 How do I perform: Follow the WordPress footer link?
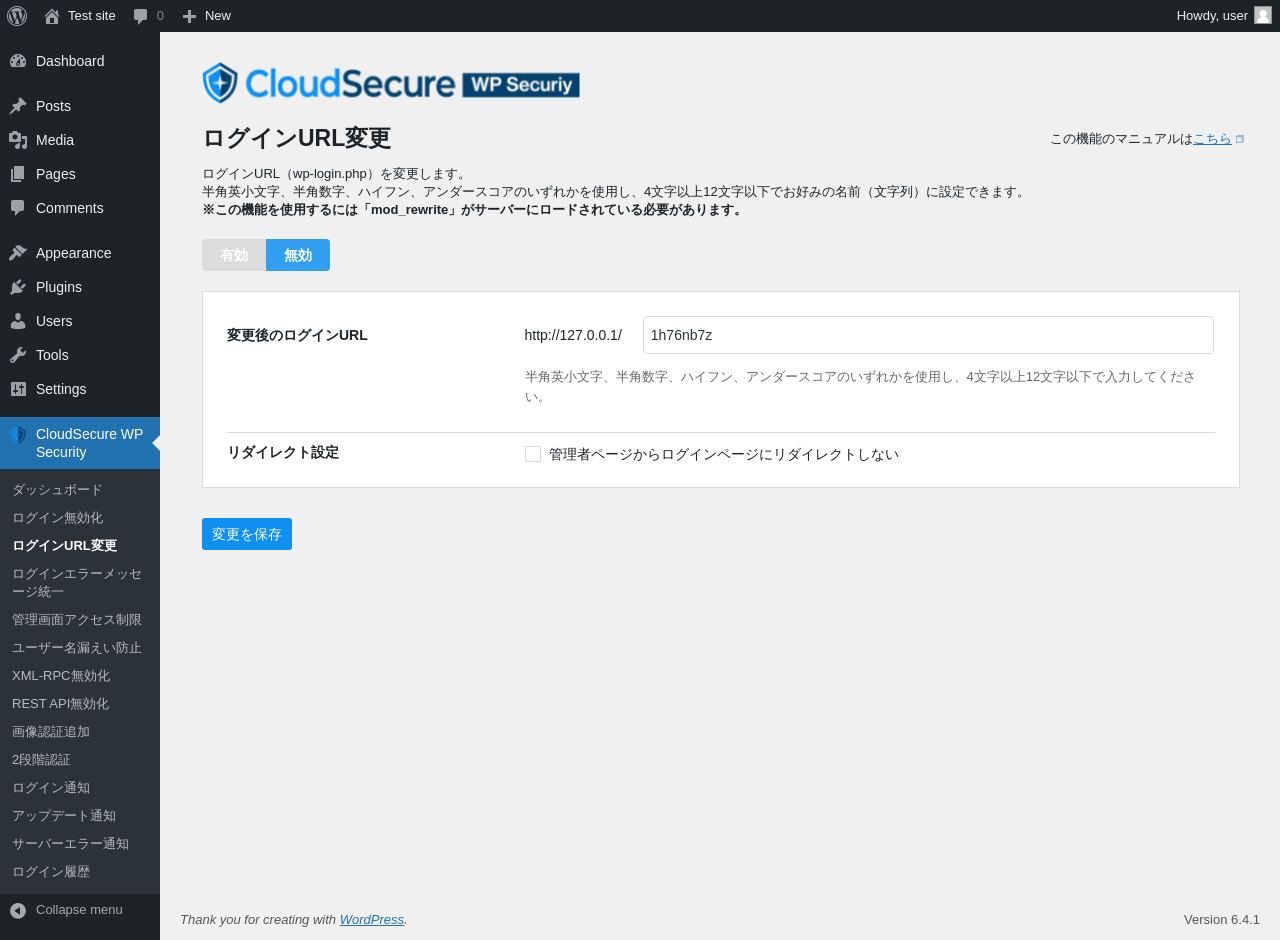[372, 919]
